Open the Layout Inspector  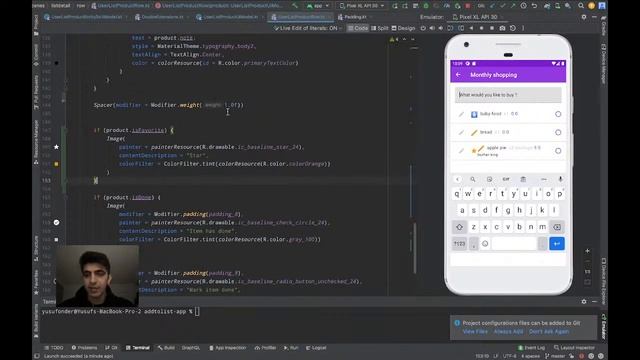(574, 348)
